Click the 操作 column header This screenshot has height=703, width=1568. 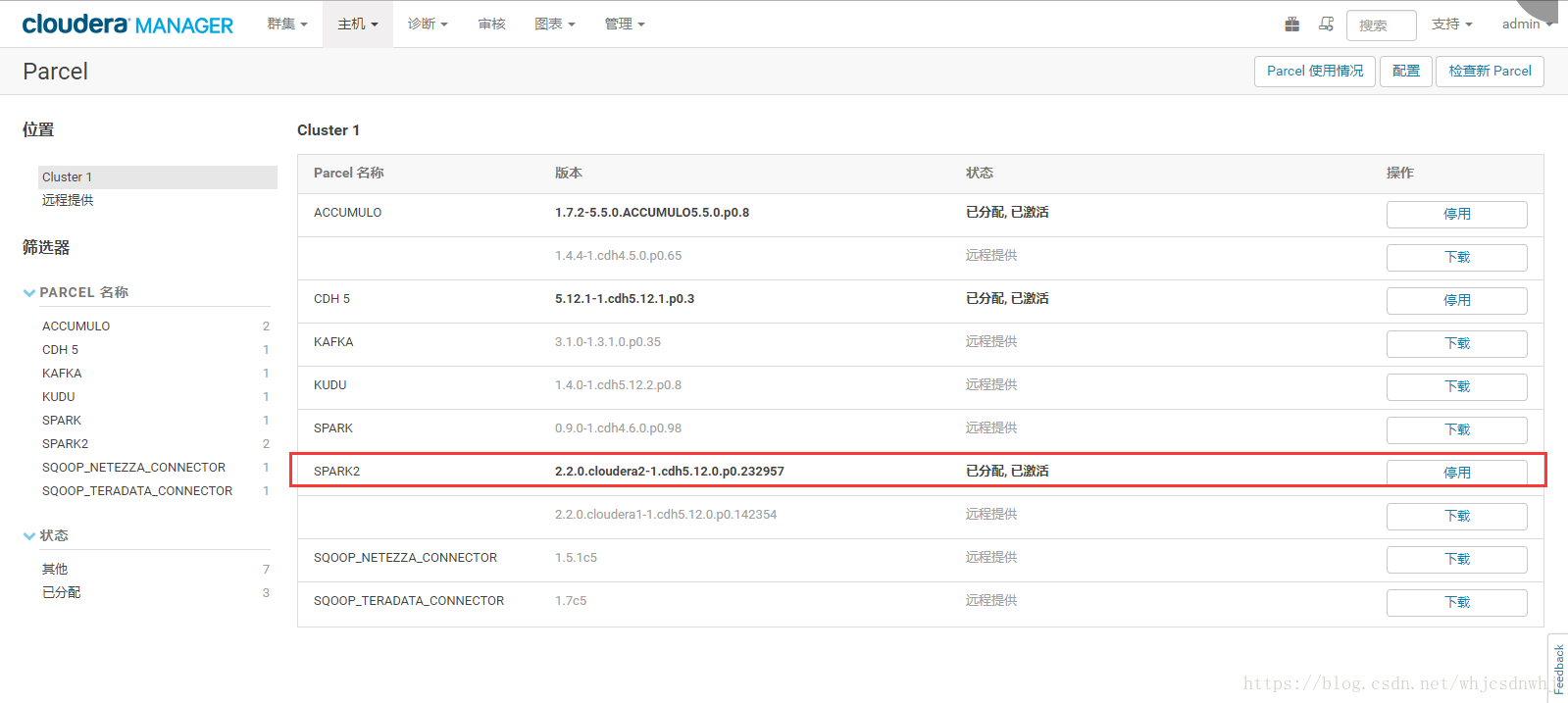point(1400,173)
